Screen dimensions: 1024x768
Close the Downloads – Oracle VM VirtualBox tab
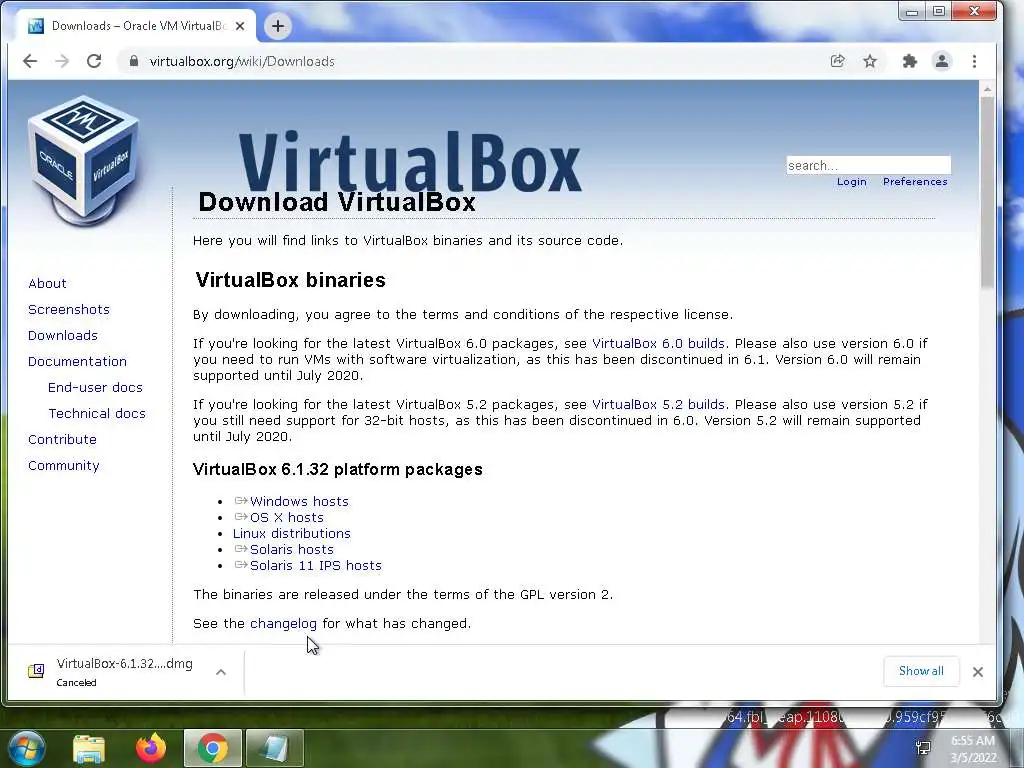(x=240, y=26)
